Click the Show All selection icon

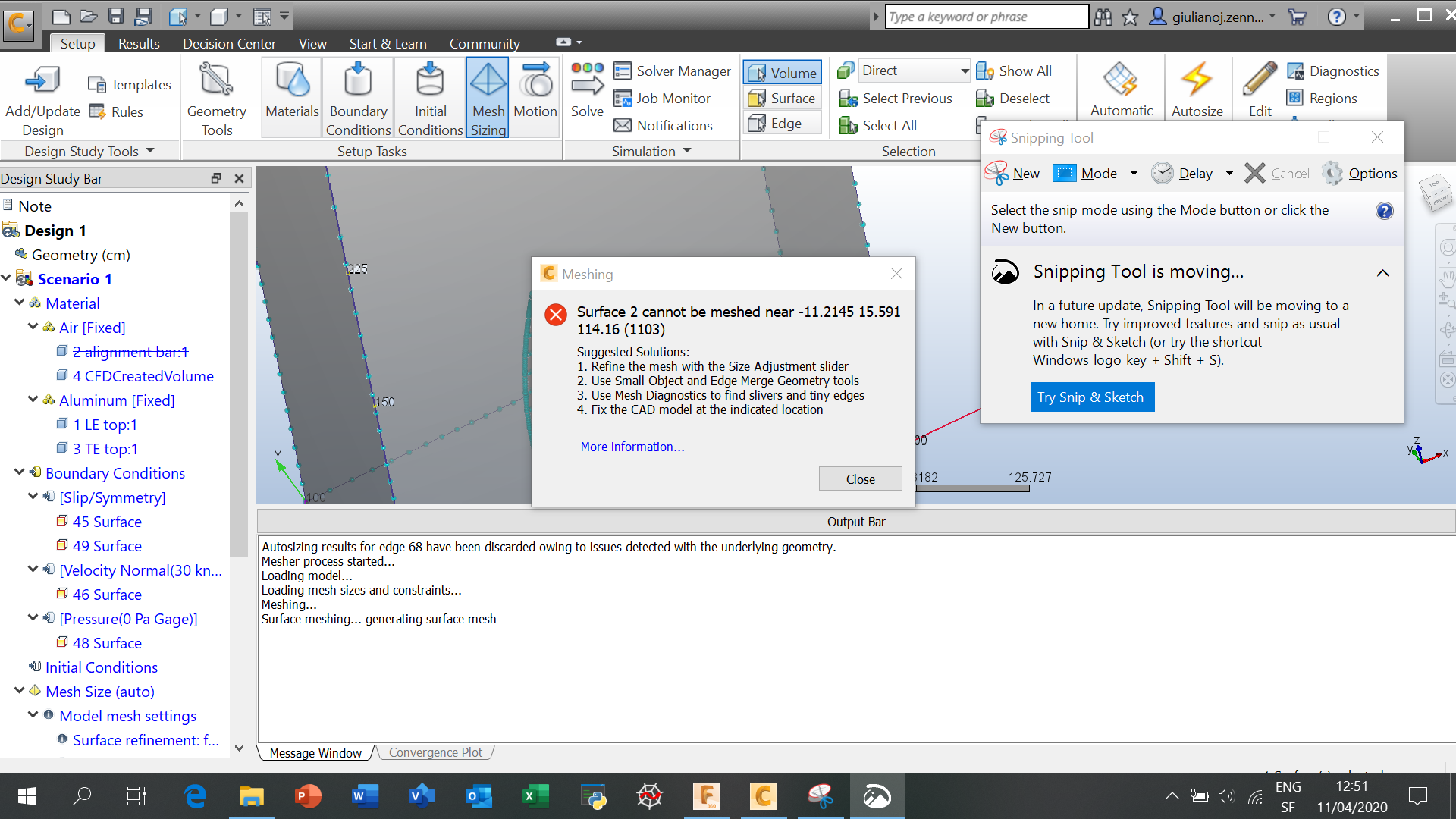coord(1014,71)
